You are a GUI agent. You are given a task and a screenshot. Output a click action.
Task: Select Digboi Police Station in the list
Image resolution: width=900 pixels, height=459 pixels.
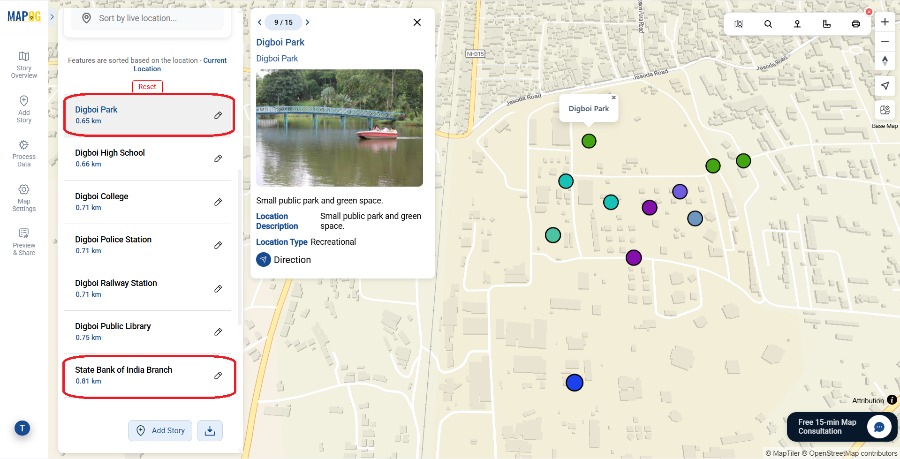click(x=149, y=245)
